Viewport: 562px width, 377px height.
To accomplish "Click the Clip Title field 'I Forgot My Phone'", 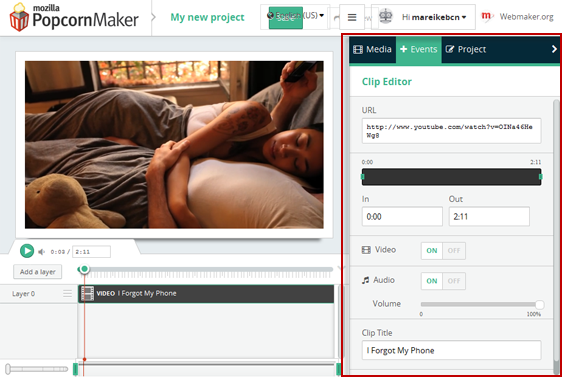I will [x=452, y=350].
